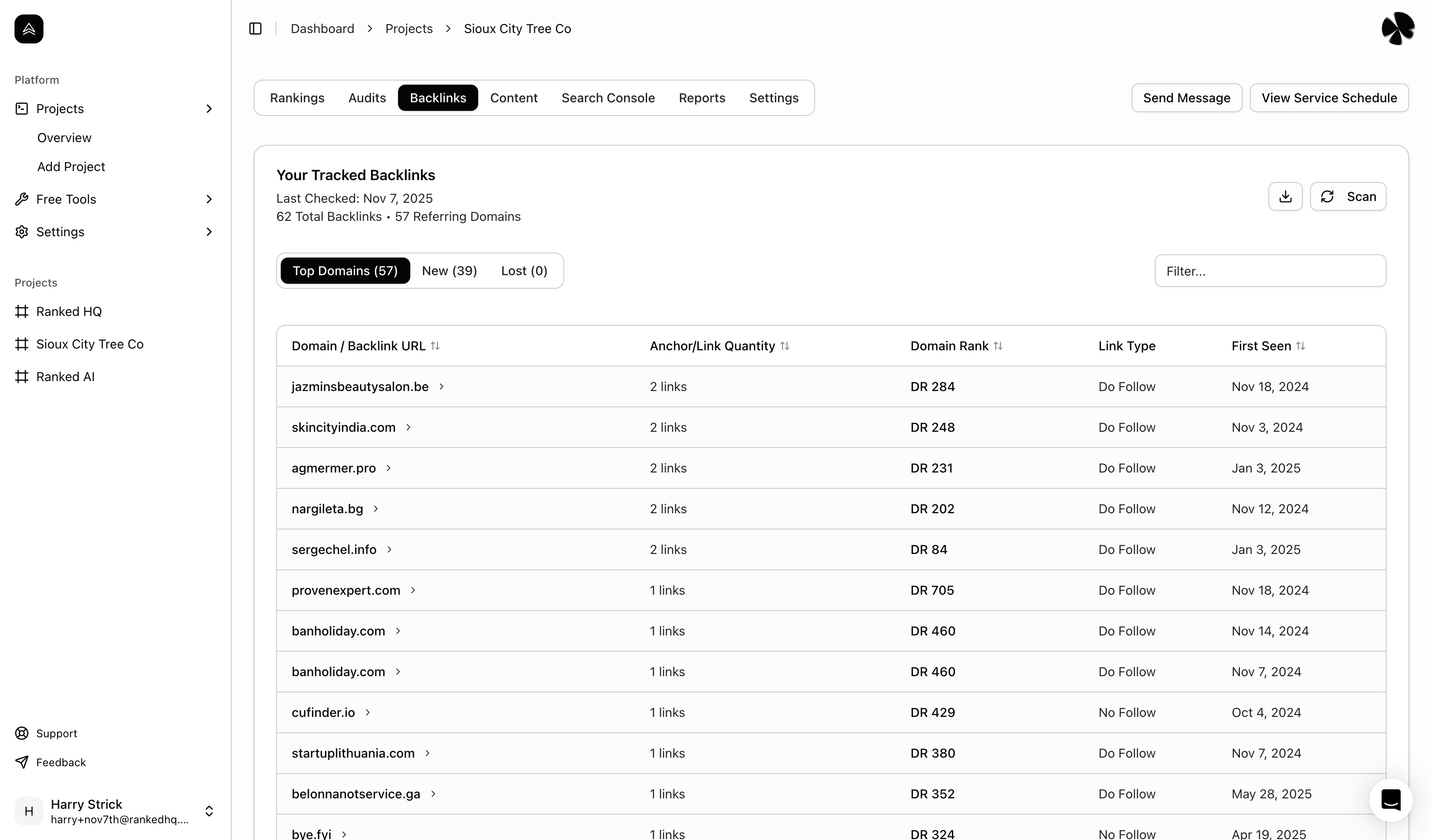The image size is (1431, 840).
Task: Open the profile avatar at top right
Action: click(1397, 29)
